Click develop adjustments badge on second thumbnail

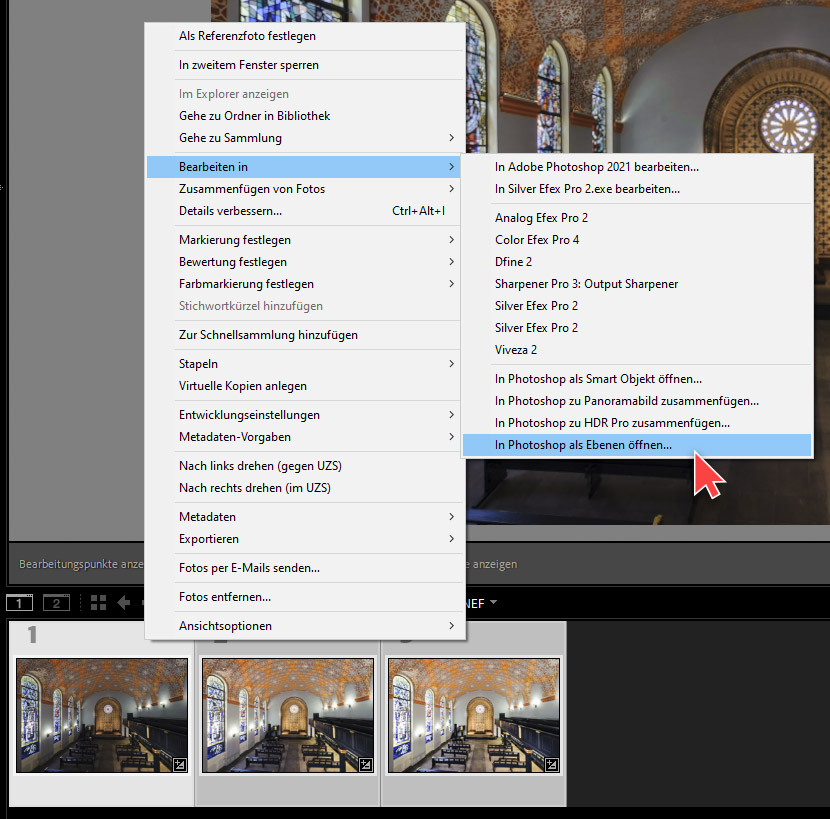click(x=366, y=765)
